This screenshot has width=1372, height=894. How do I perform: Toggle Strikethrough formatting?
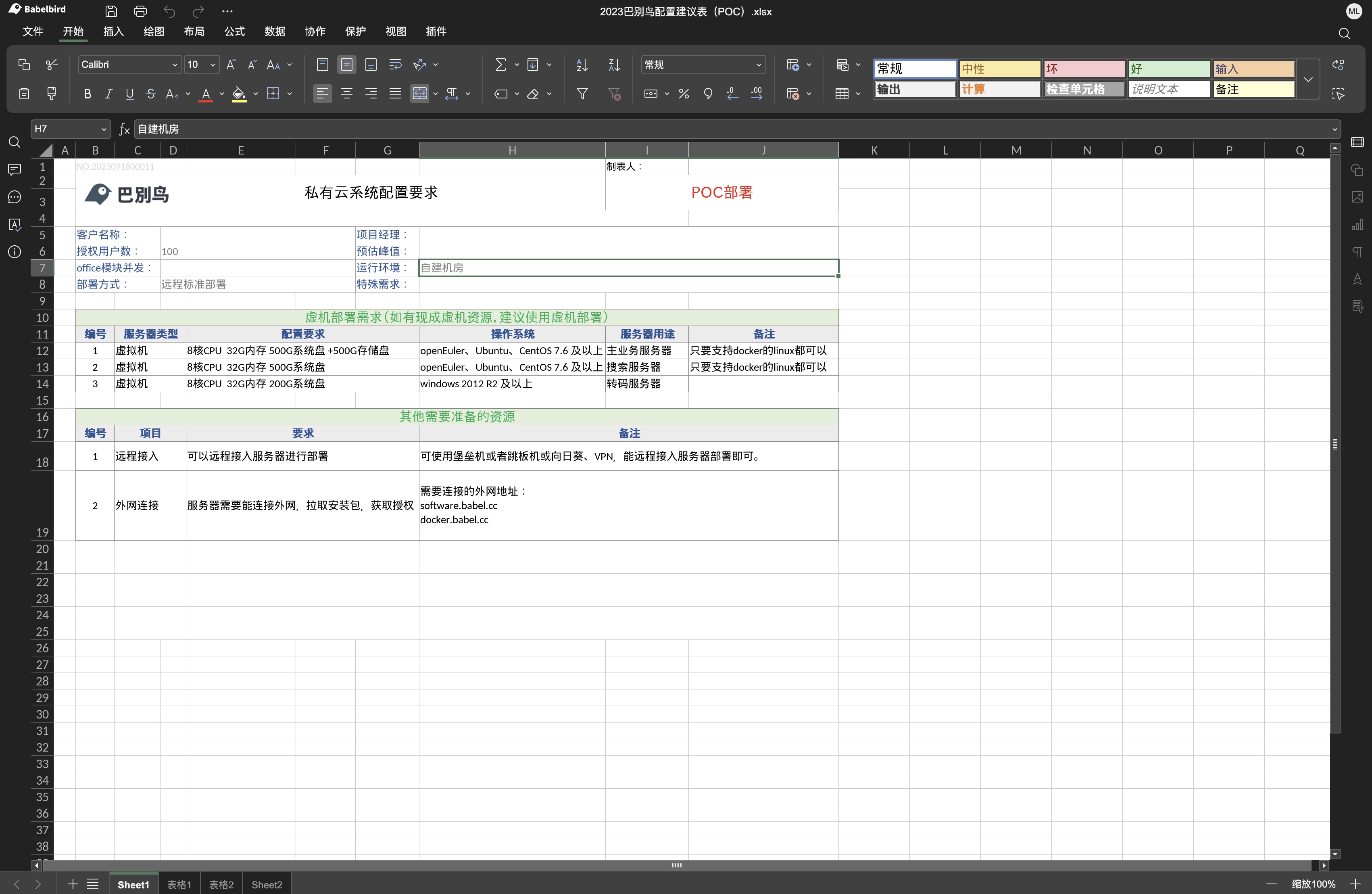[151, 94]
